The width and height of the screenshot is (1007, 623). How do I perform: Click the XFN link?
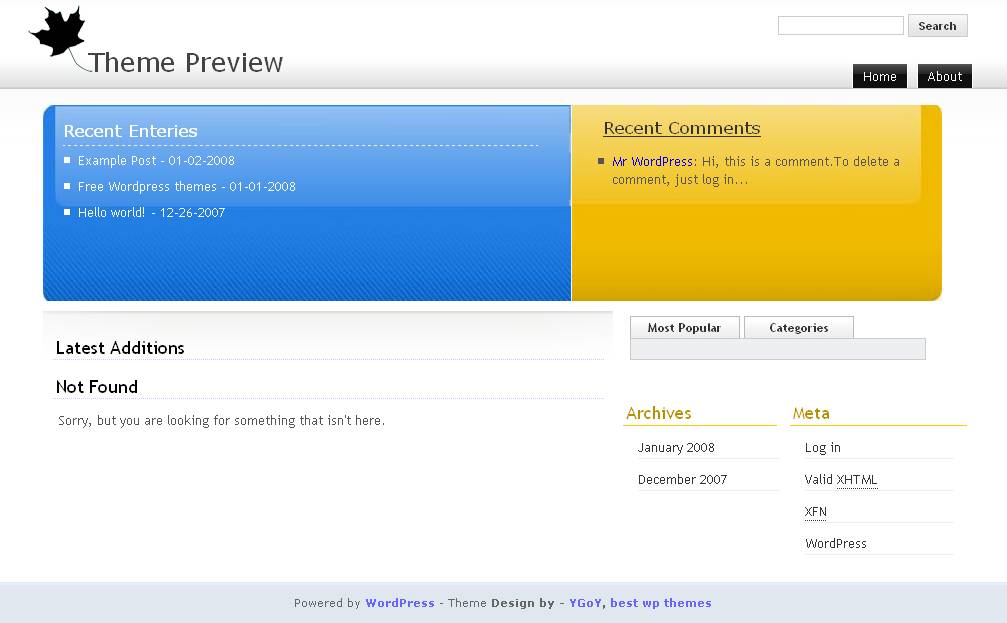tap(815, 511)
